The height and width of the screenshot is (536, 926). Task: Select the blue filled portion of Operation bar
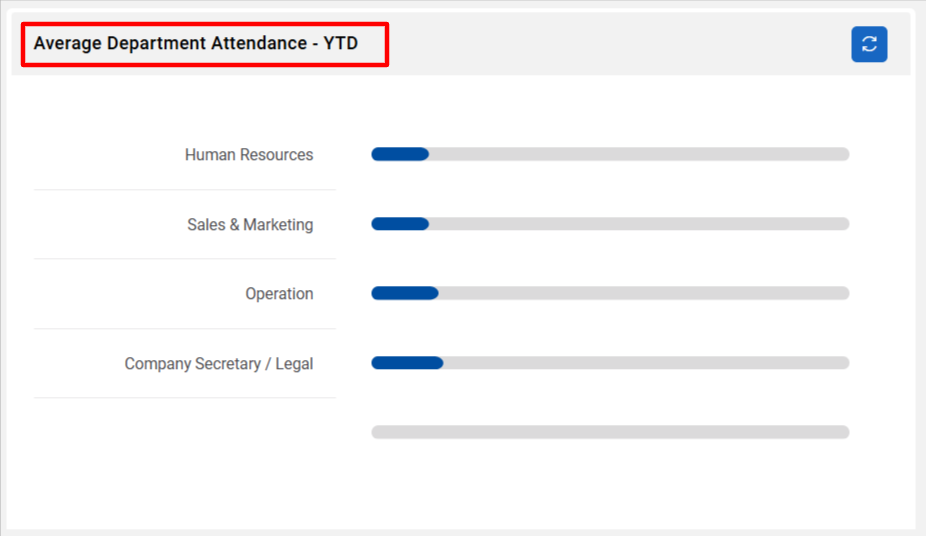click(405, 293)
